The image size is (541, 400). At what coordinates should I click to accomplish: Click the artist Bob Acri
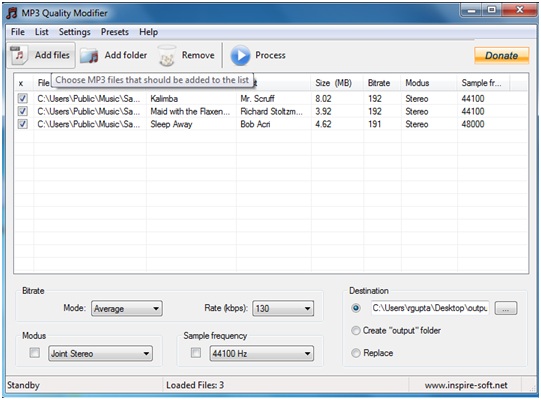pos(255,124)
